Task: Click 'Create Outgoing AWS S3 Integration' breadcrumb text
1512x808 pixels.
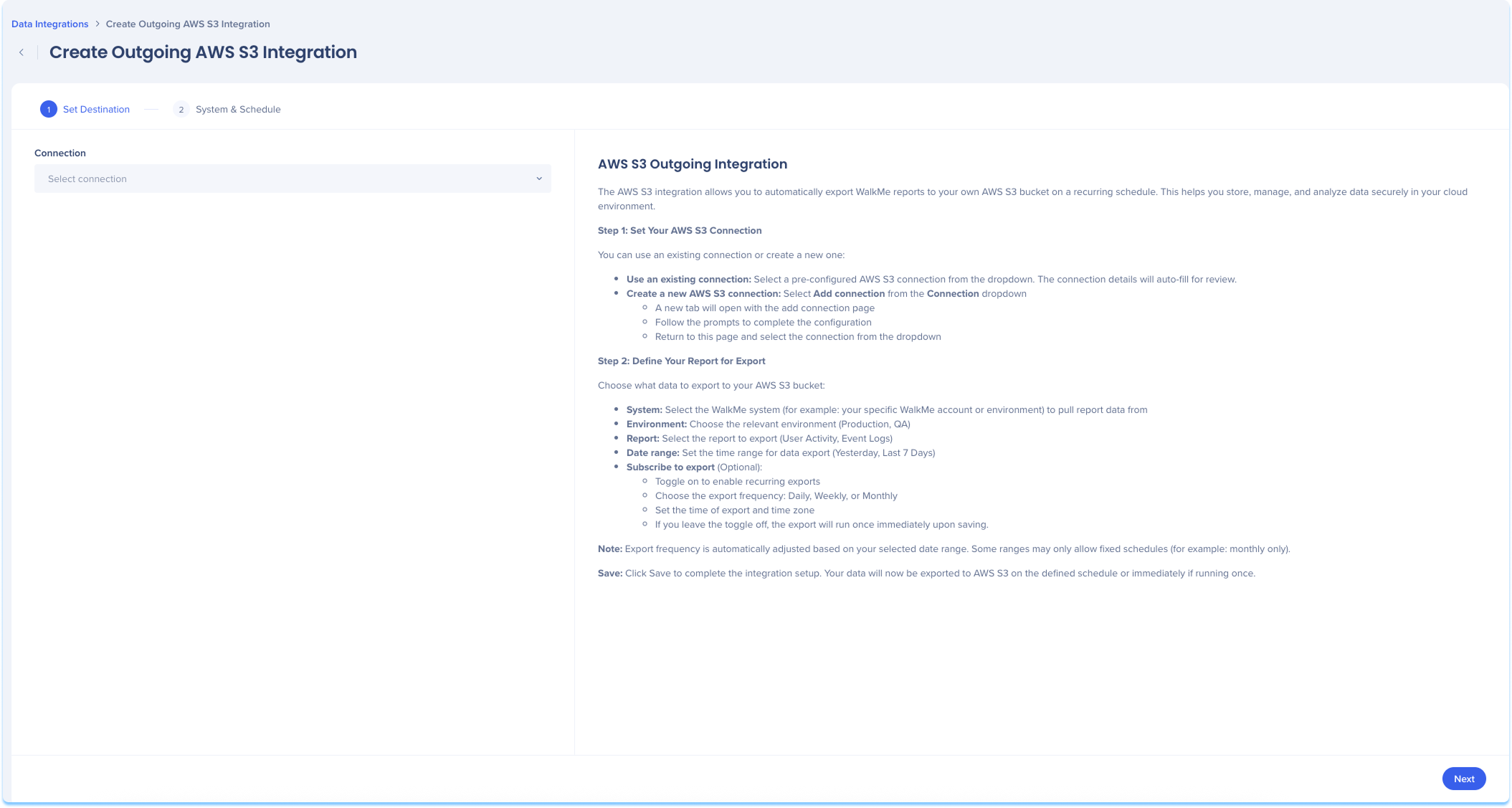Action: (188, 24)
